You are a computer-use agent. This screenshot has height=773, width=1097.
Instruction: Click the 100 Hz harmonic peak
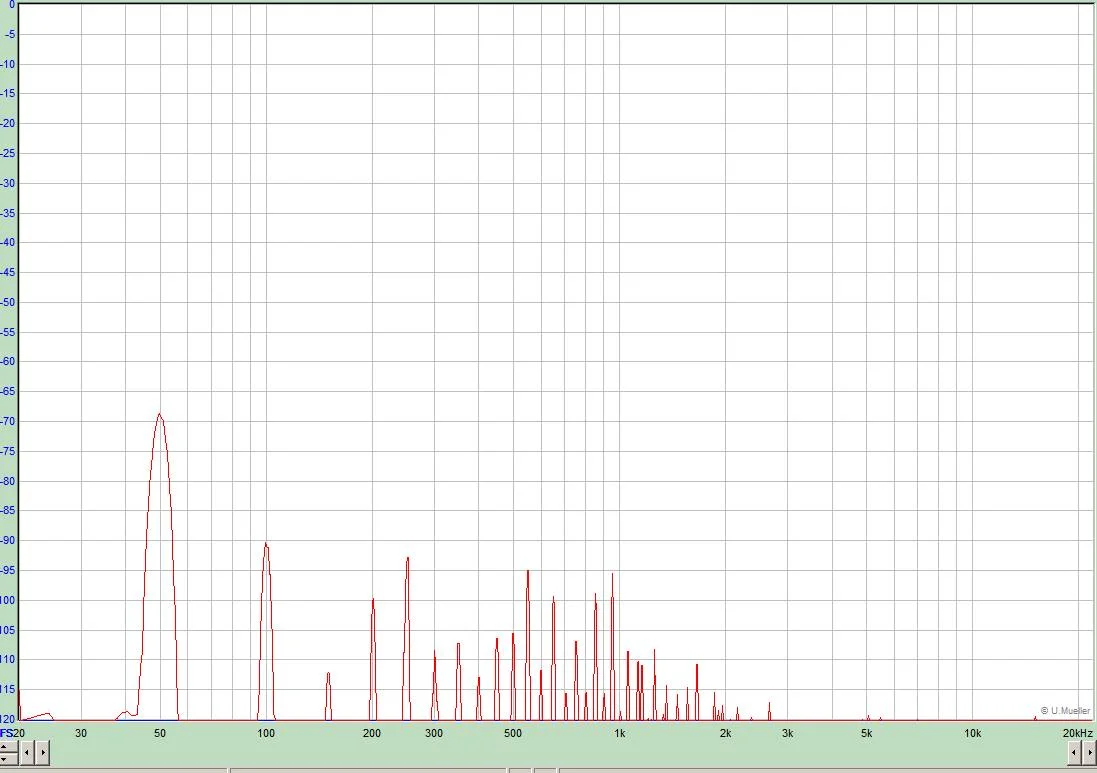(265, 545)
